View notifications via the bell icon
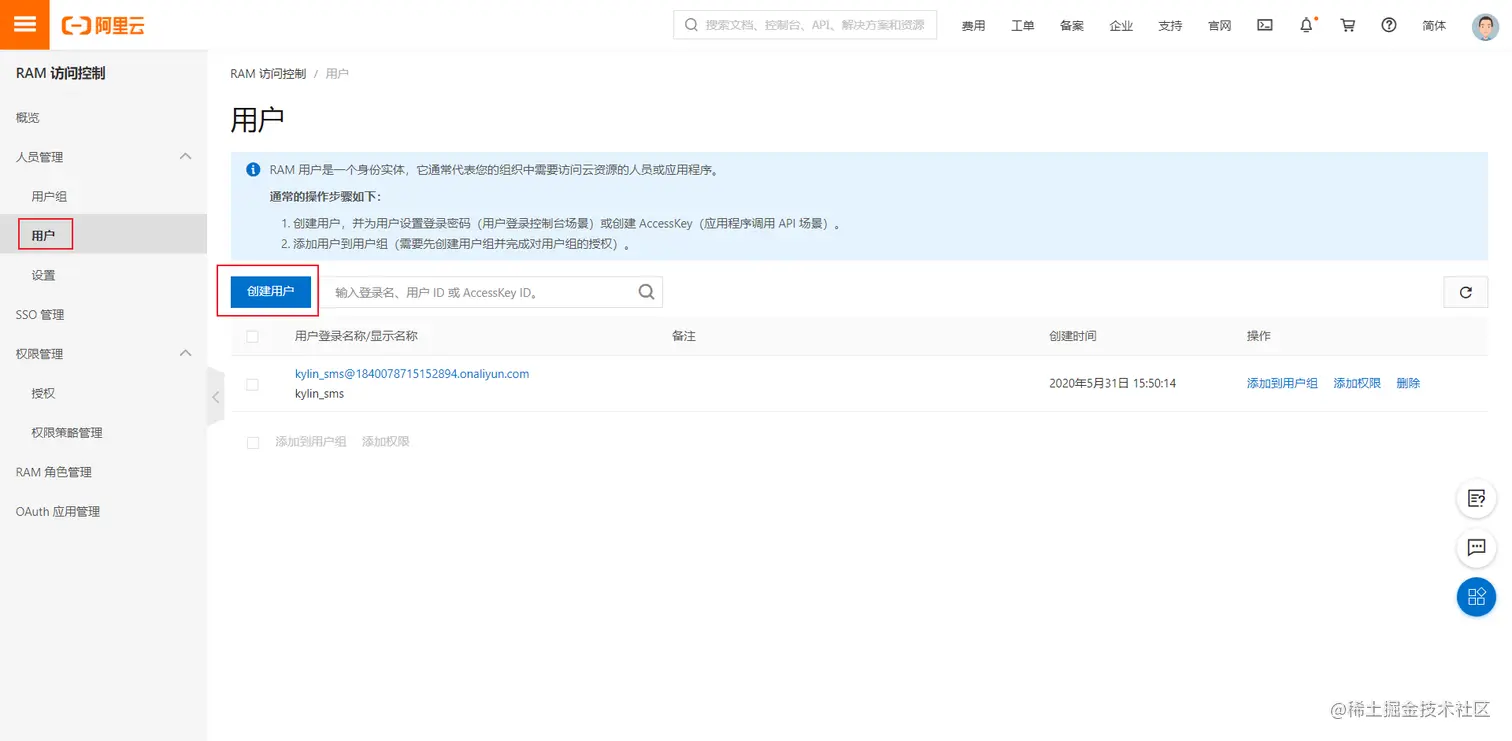1512x741 pixels. pos(1306,26)
